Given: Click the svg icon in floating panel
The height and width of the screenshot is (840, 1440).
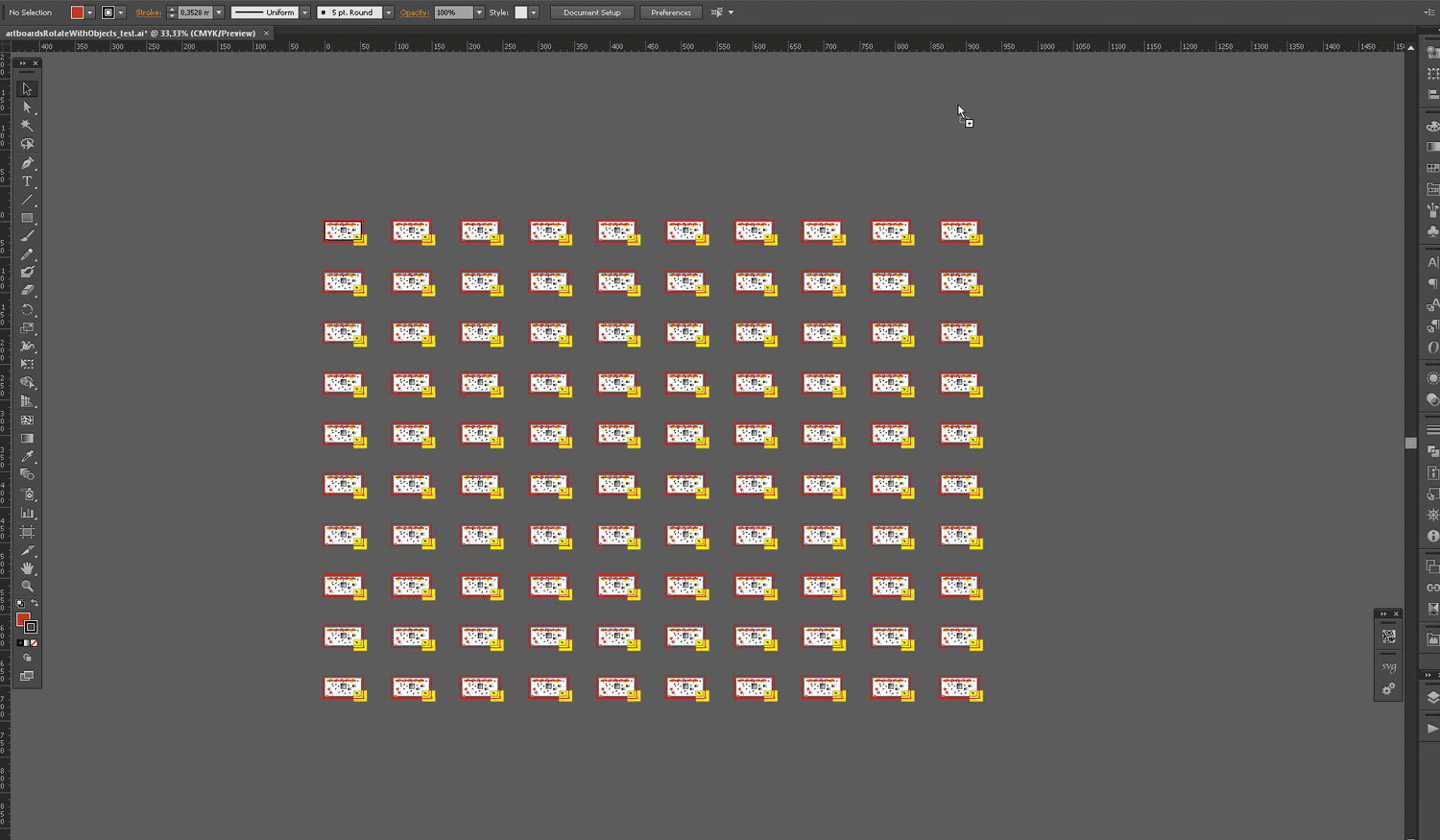Looking at the screenshot, I should tap(1388, 666).
